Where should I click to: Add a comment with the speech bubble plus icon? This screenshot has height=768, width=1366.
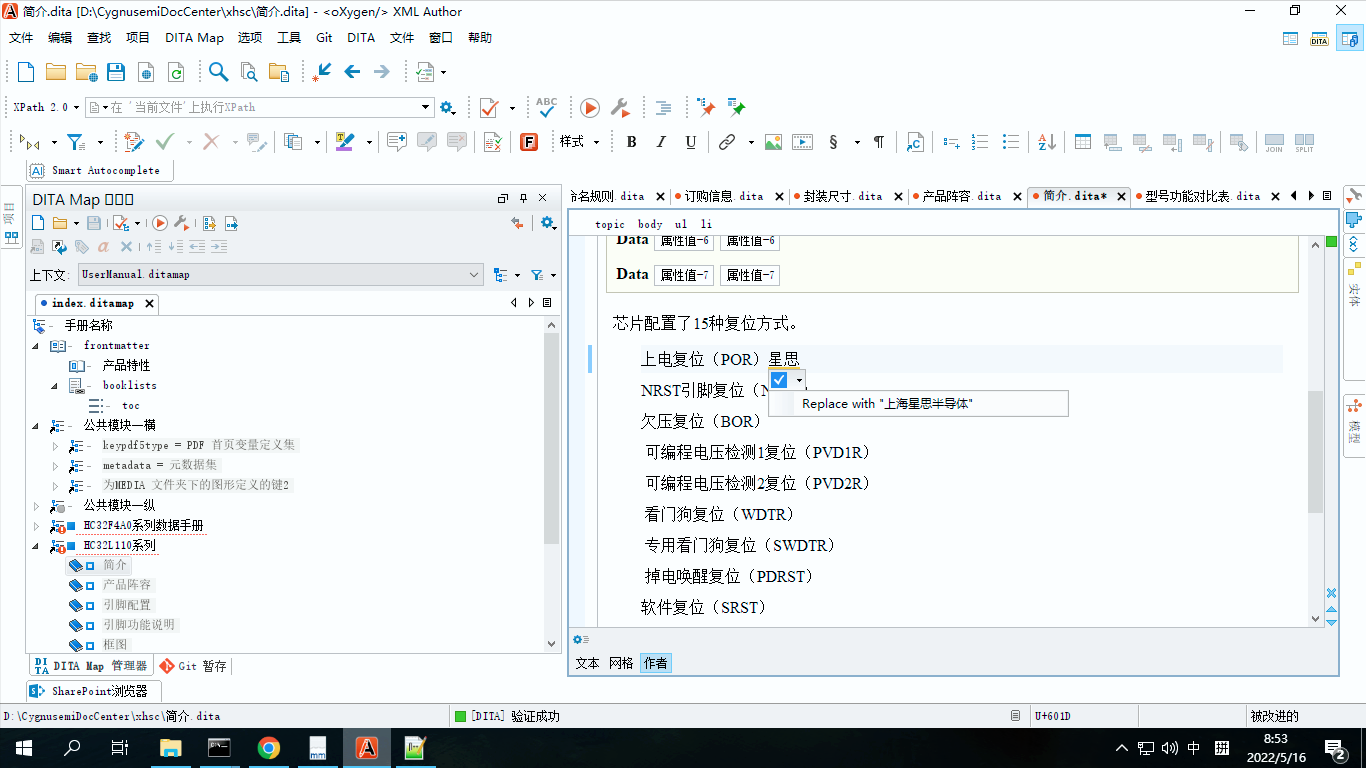pyautogui.click(x=397, y=142)
